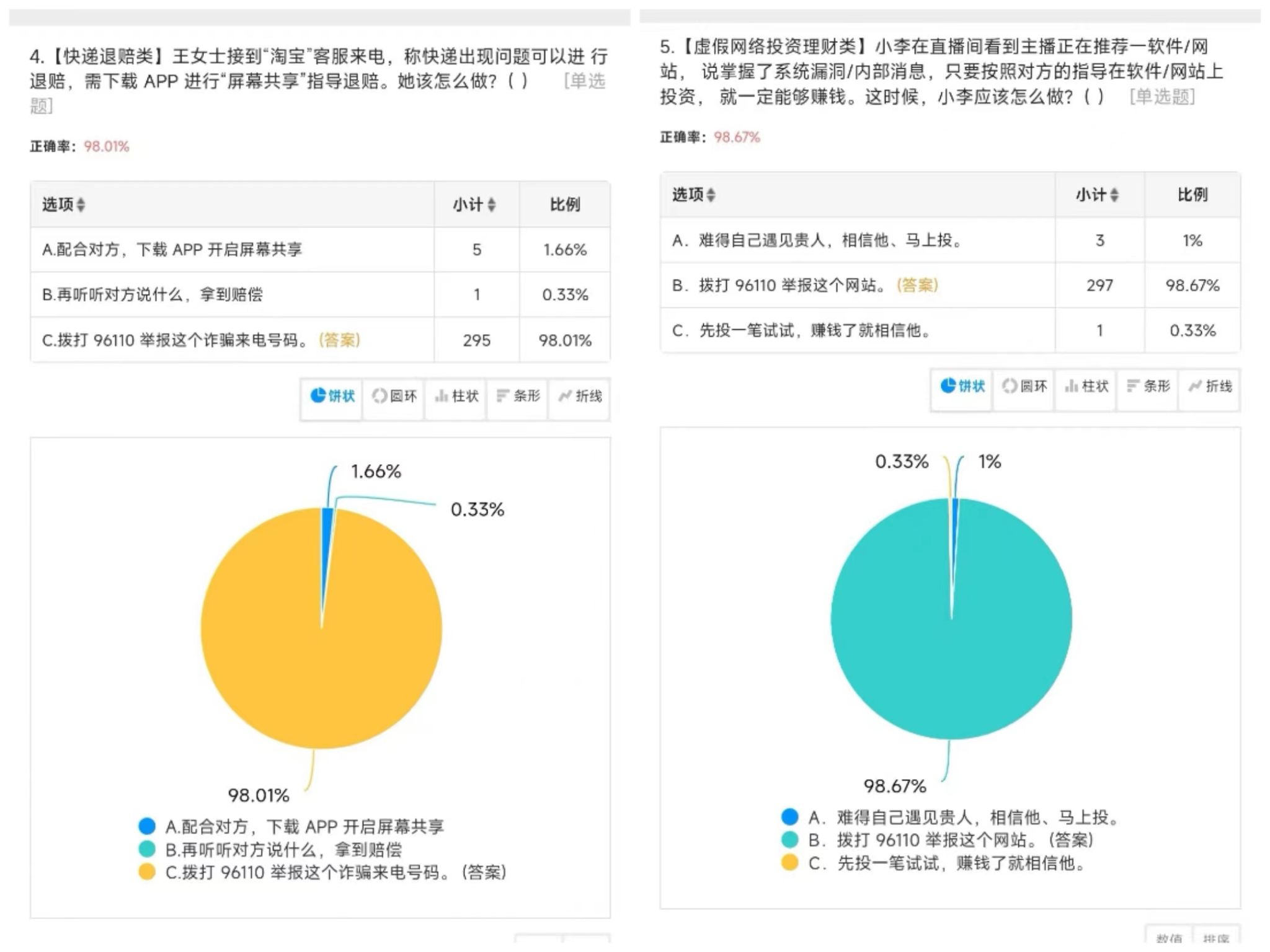
Task: Switch question 4 chart to donut (圆环)
Action: [x=394, y=397]
